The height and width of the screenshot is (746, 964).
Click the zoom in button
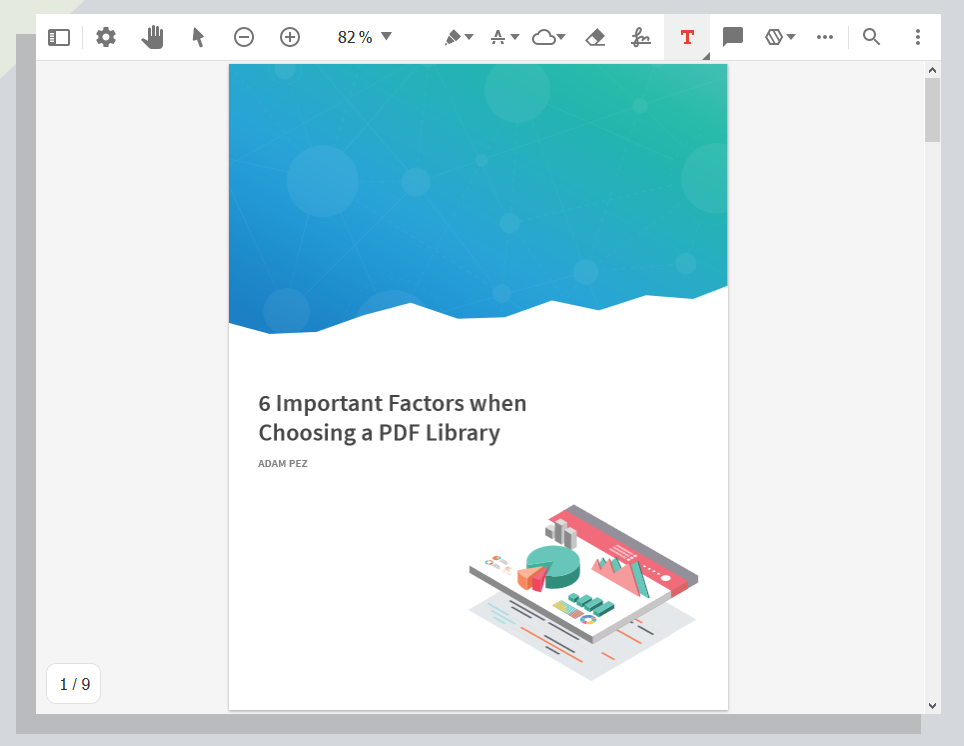pyautogui.click(x=289, y=37)
